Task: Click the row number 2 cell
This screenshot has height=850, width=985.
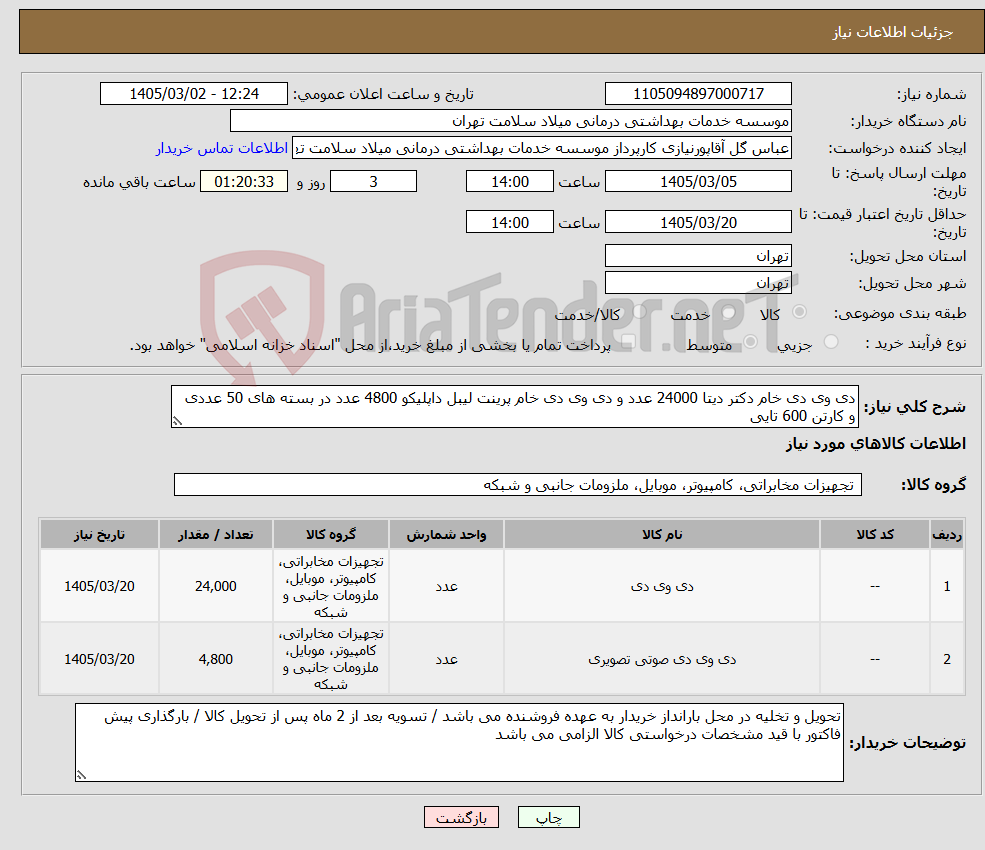Action: click(947, 659)
